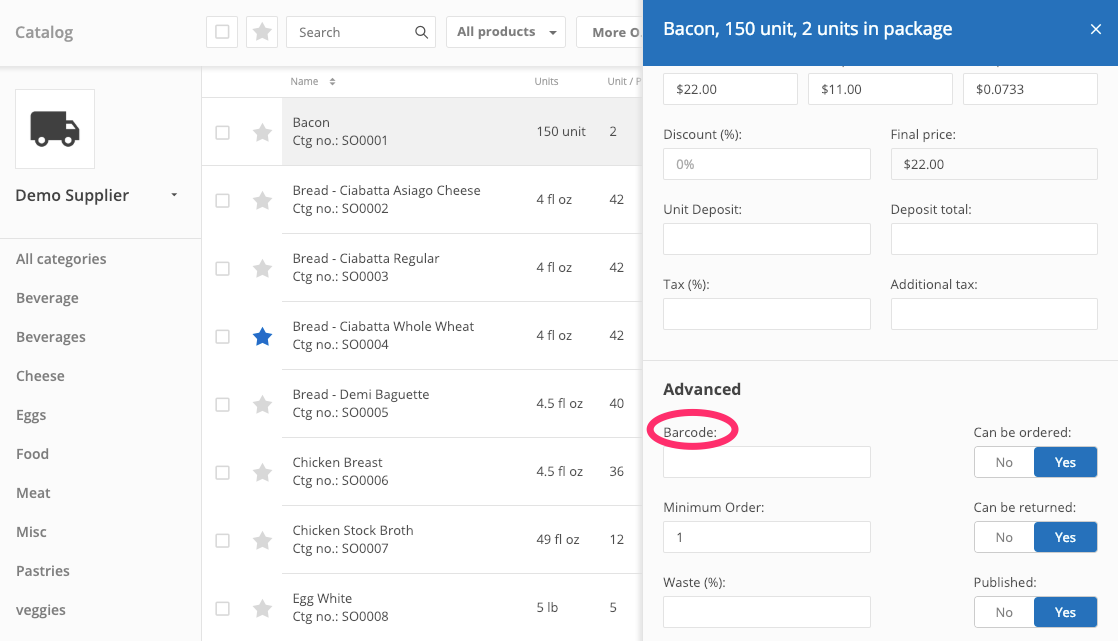Check the Chicken Breast row checkbox

[222, 473]
